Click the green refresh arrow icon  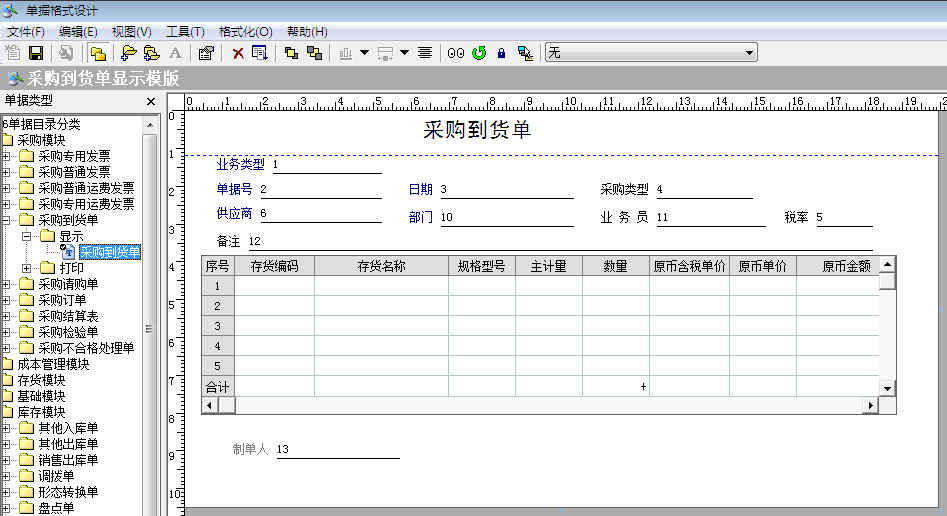click(479, 53)
